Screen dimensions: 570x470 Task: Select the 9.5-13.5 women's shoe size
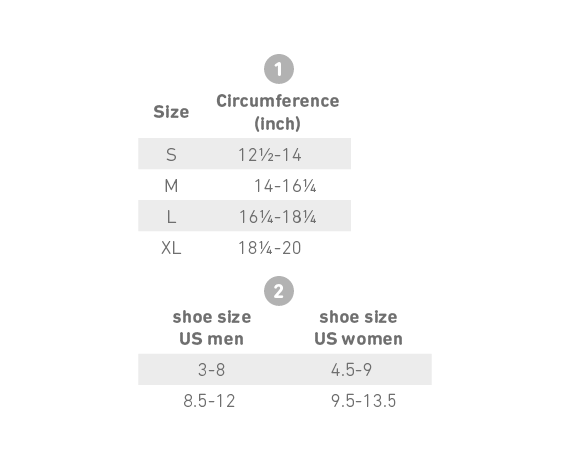[364, 401]
